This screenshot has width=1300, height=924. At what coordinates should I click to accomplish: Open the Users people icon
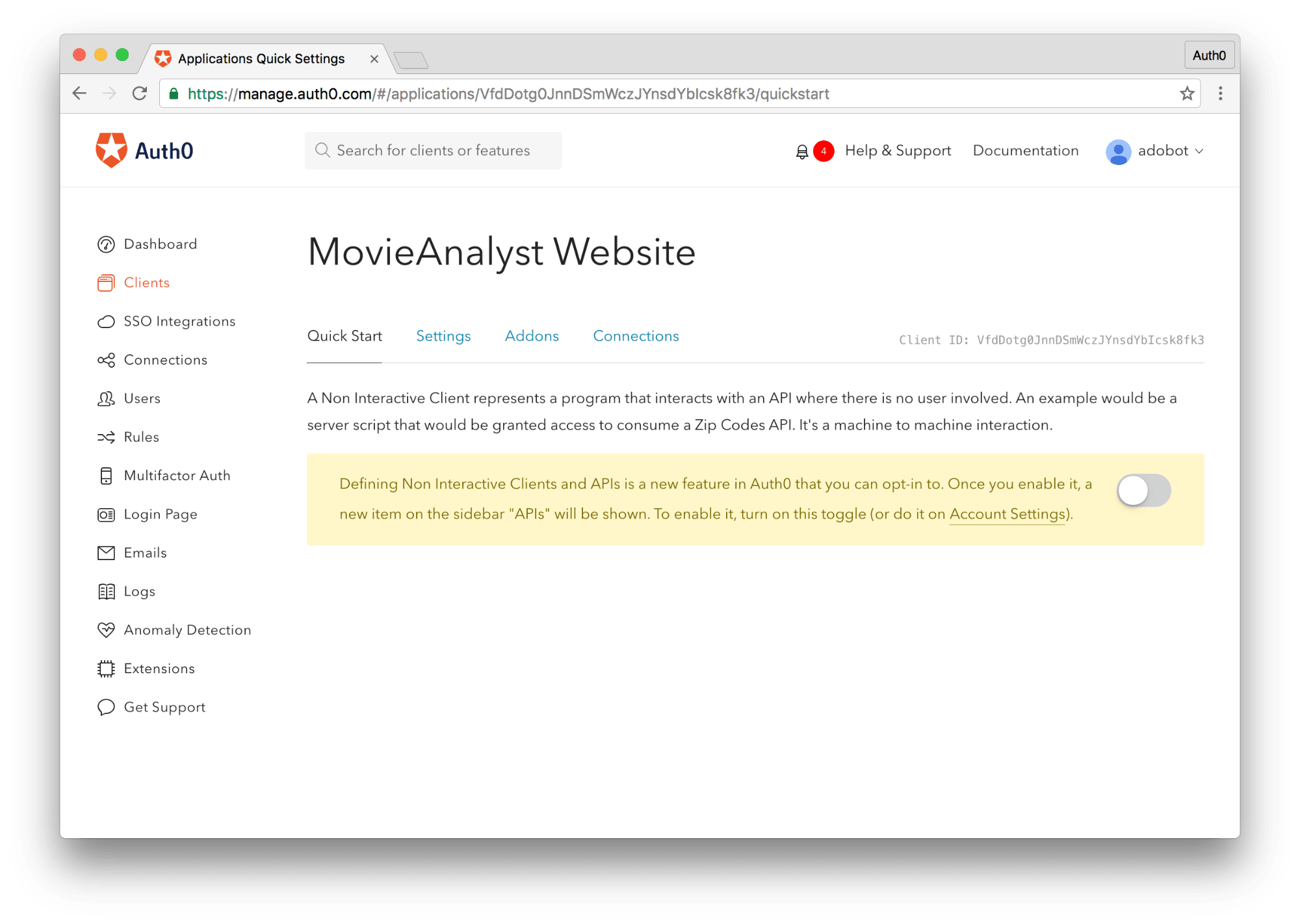tap(106, 398)
